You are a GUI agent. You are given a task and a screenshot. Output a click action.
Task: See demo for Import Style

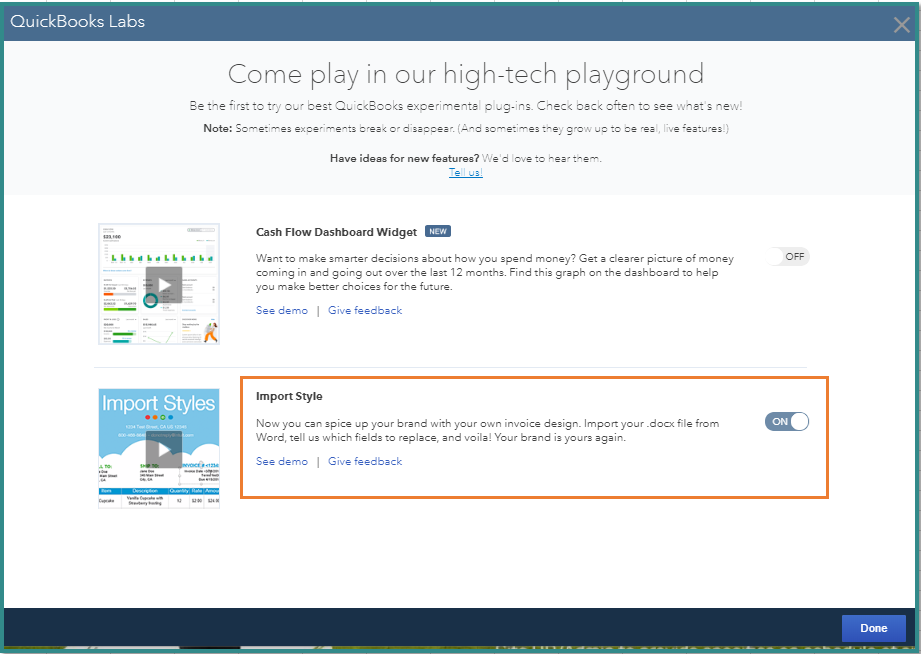pyautogui.click(x=282, y=461)
